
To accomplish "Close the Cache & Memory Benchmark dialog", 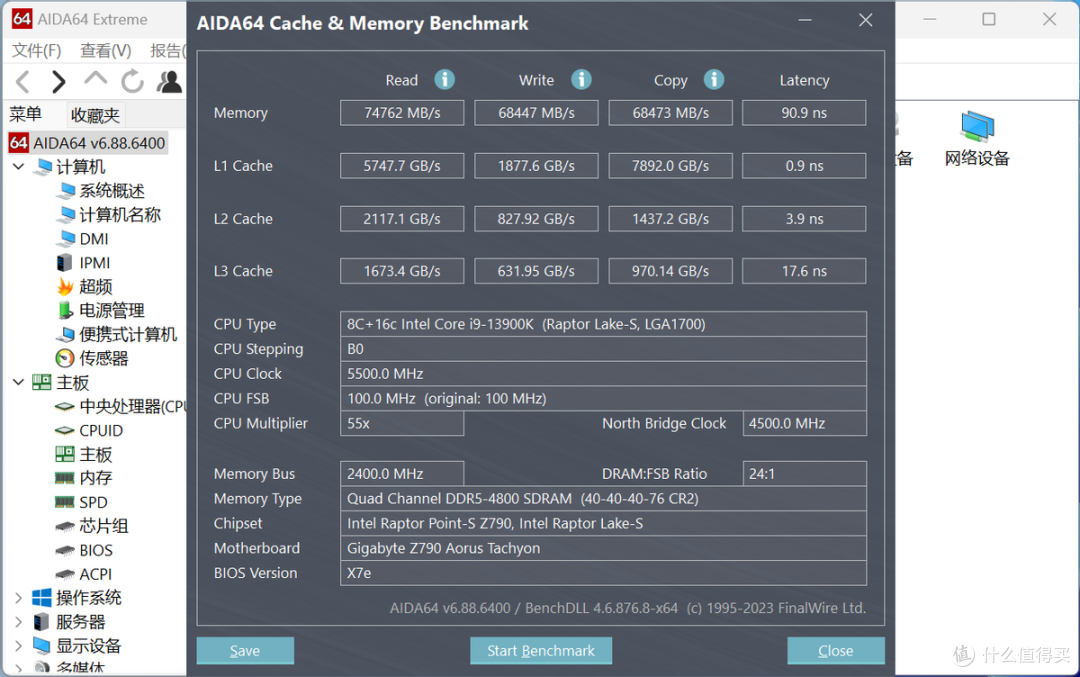I will coord(866,20).
